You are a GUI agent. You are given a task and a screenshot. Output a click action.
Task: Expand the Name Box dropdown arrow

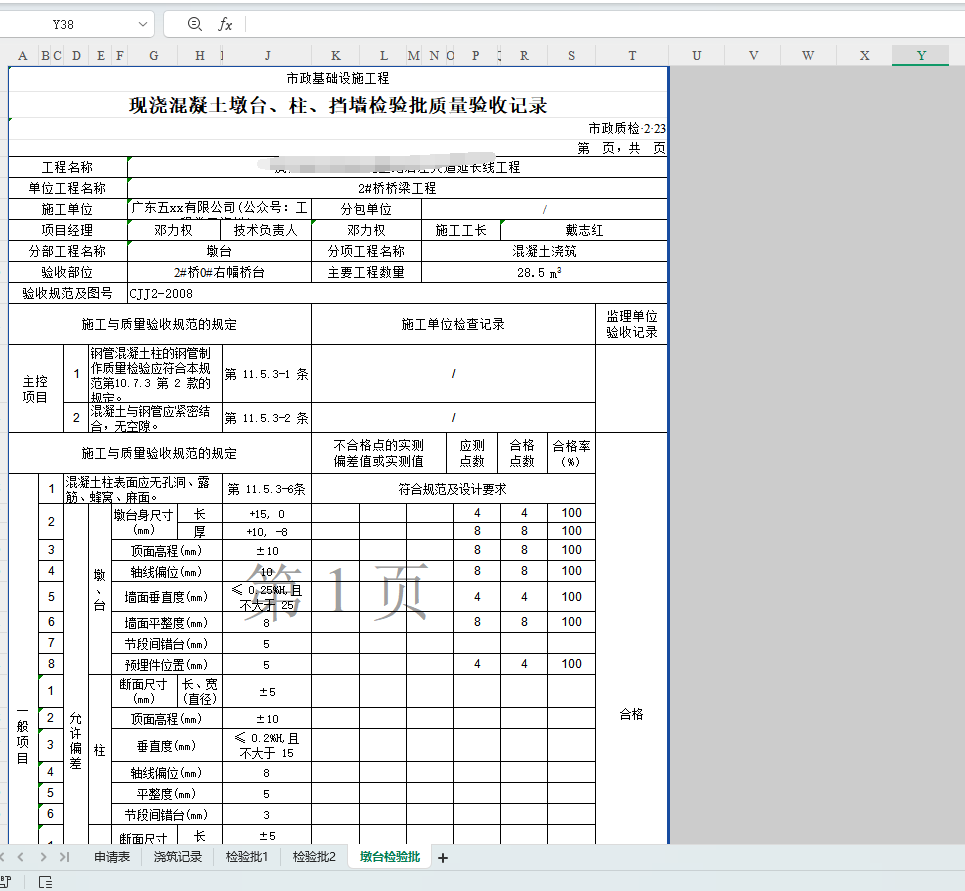(x=142, y=24)
